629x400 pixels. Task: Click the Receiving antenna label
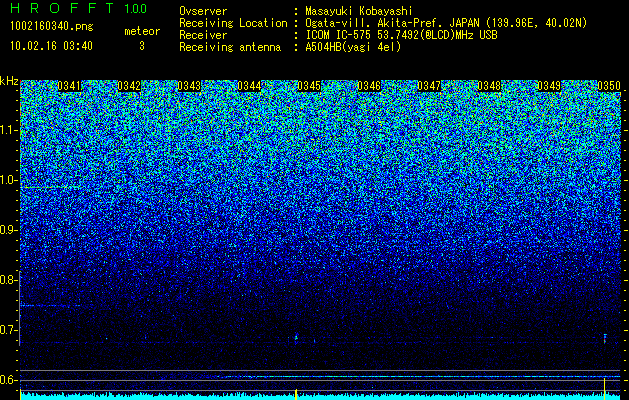coord(230,47)
